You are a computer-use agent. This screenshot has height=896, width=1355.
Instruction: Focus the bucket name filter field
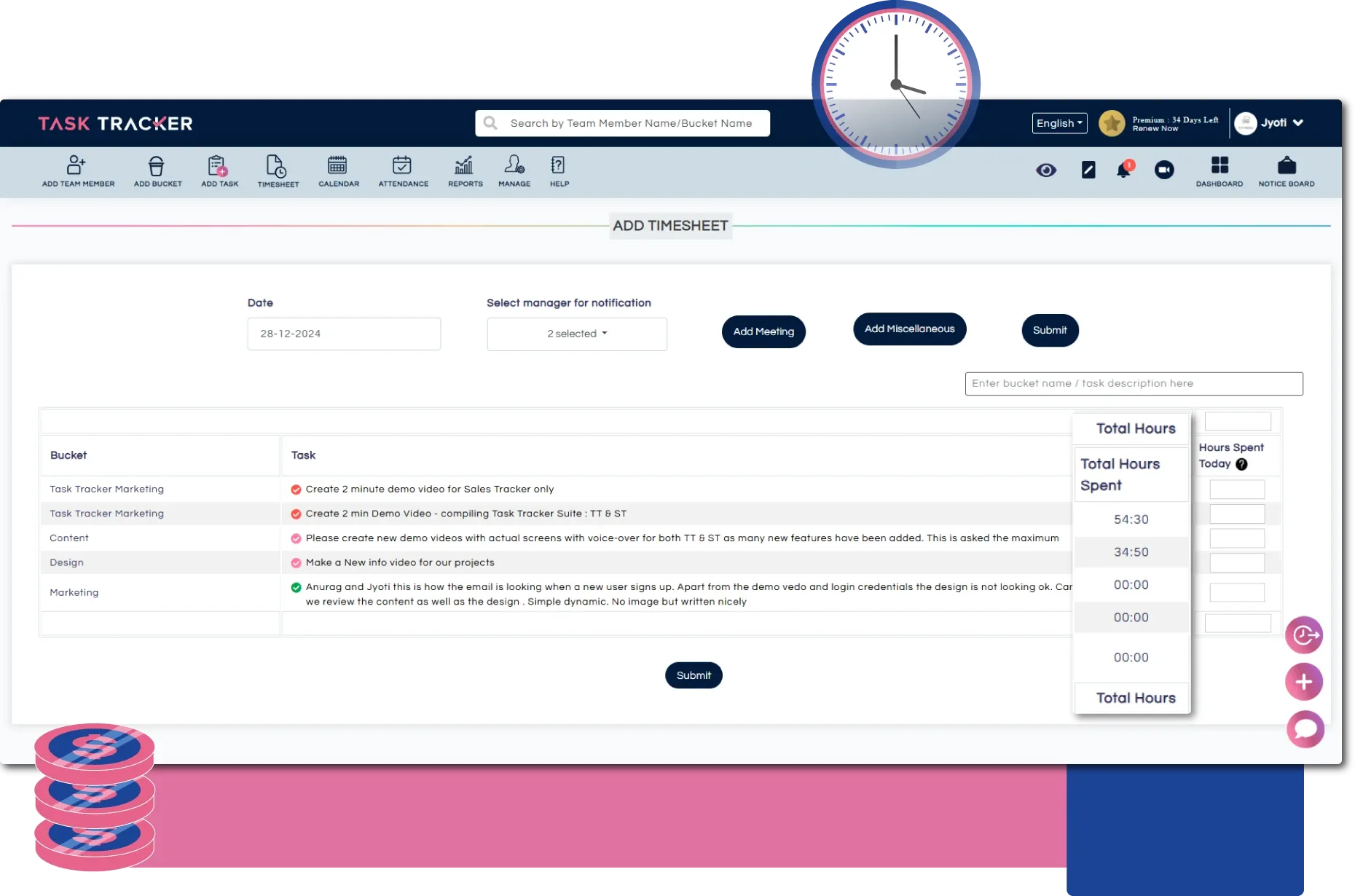click(1134, 384)
